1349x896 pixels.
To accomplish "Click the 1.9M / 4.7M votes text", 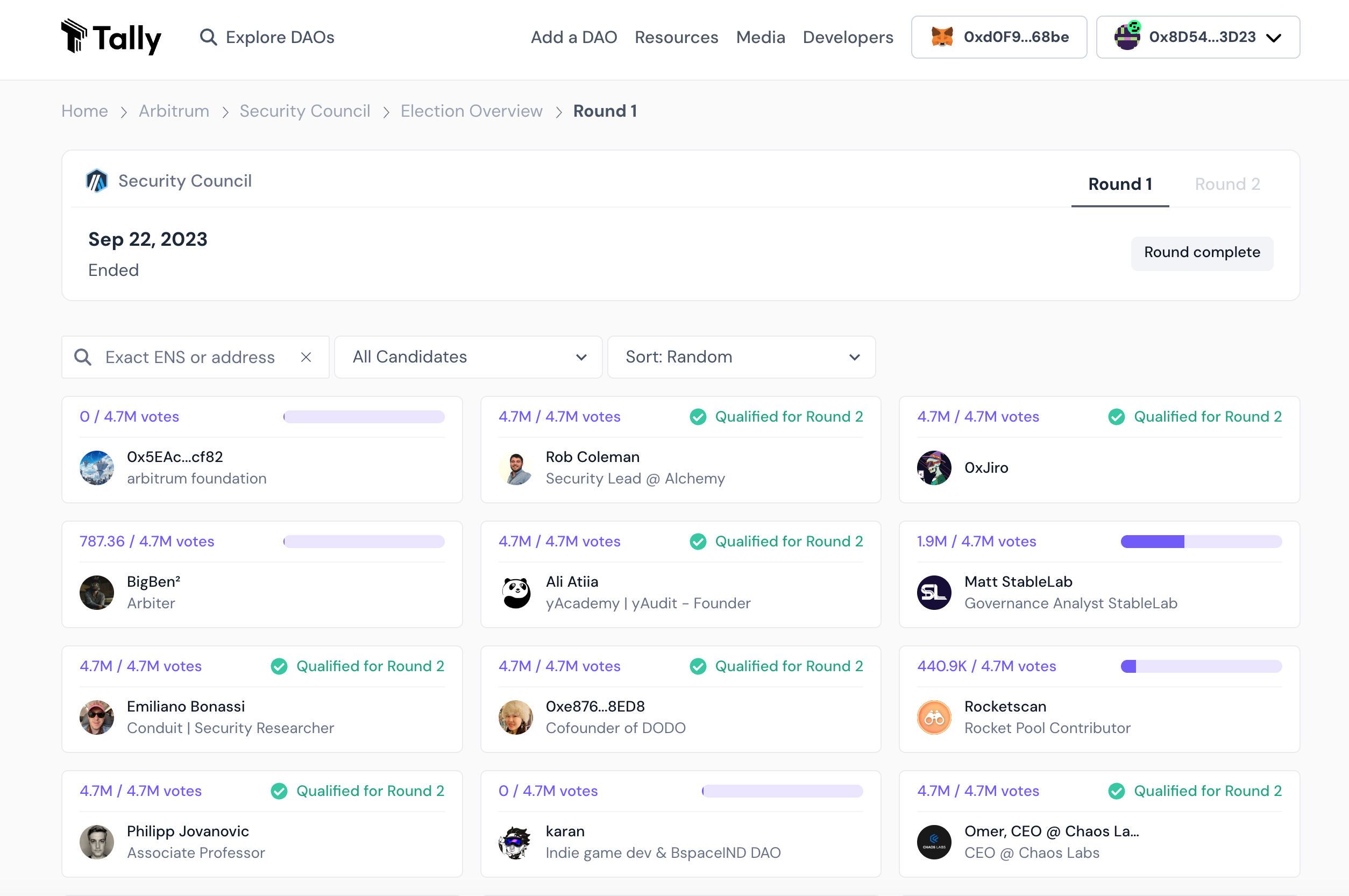I will (976, 541).
